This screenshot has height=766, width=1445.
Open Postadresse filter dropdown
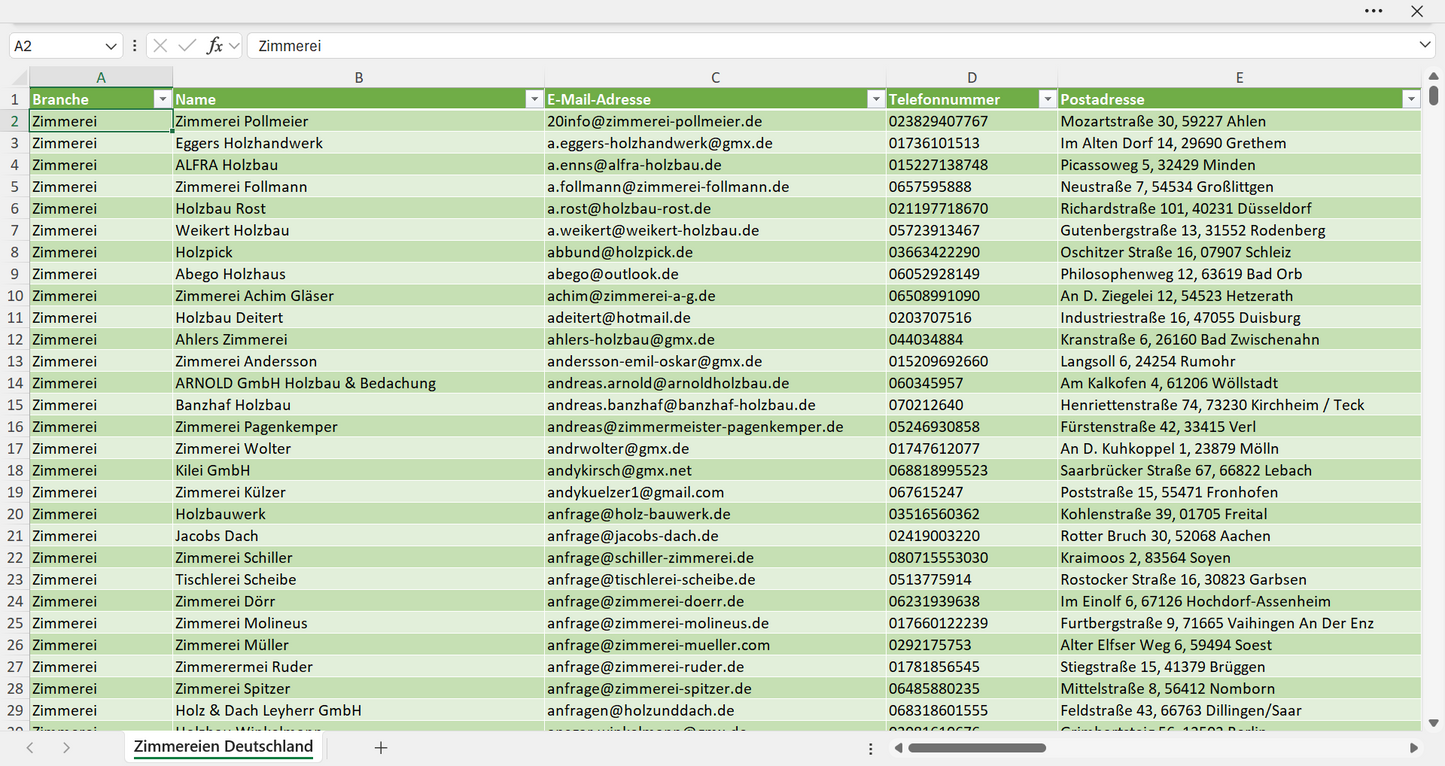pos(1411,99)
